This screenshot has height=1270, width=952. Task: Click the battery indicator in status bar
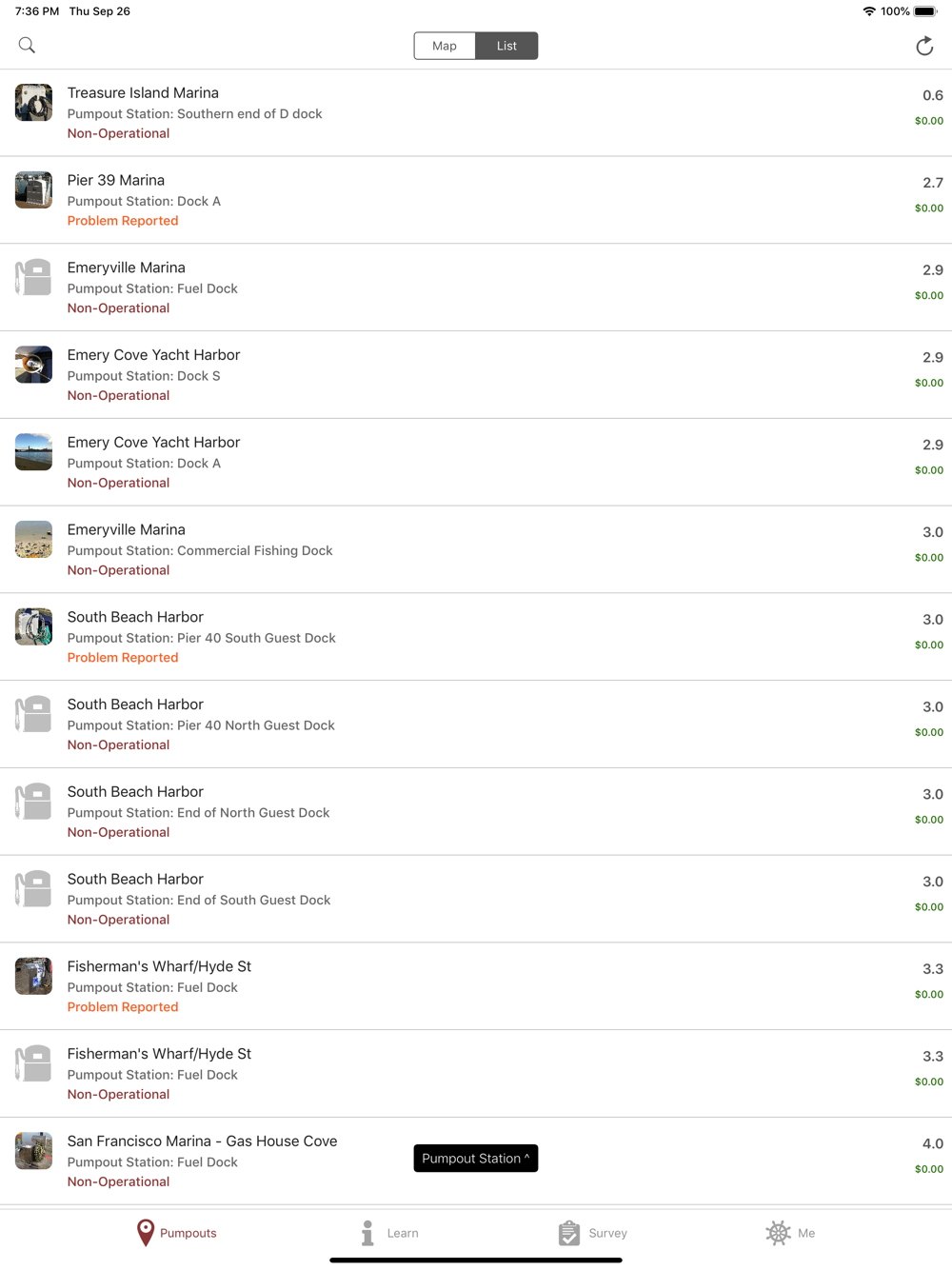[924, 11]
